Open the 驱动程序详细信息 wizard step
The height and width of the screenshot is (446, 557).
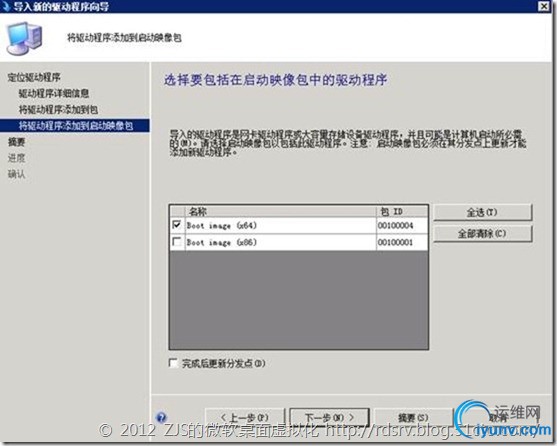click(x=54, y=93)
